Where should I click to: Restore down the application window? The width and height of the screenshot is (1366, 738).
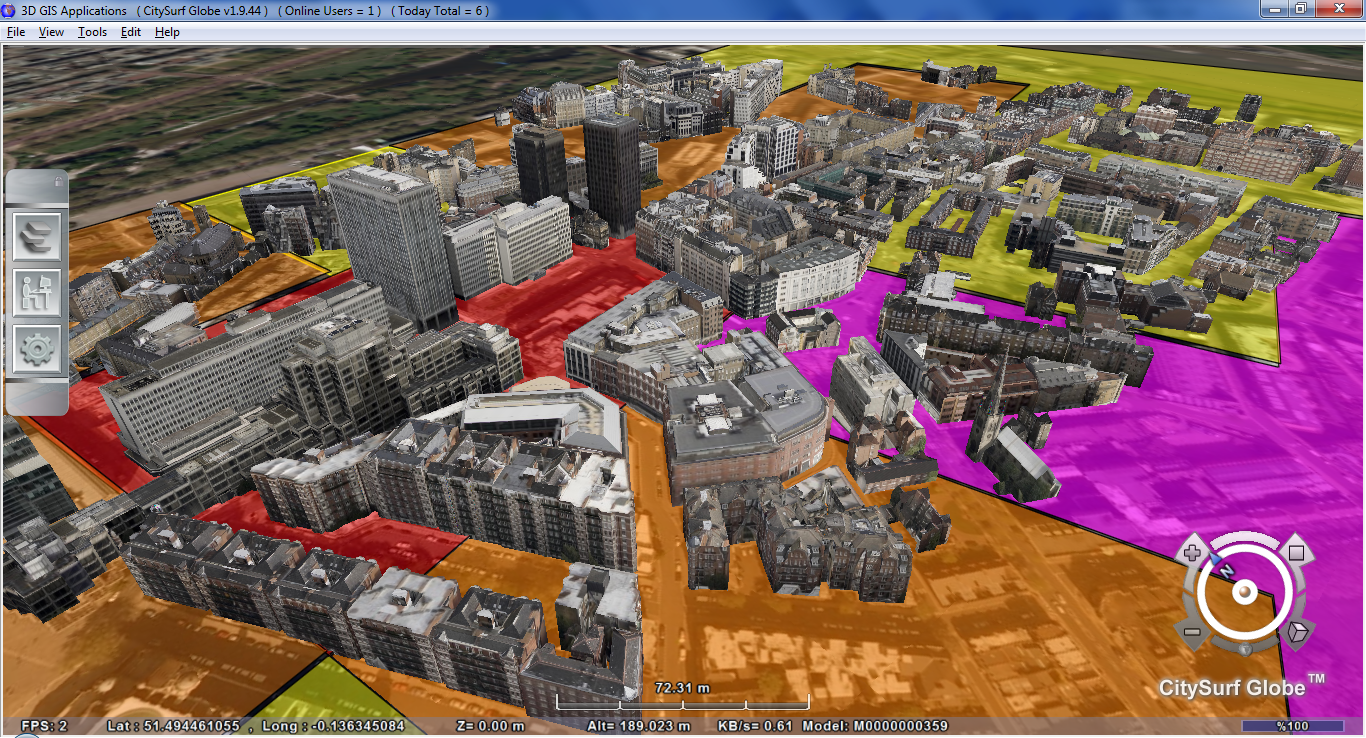1300,9
